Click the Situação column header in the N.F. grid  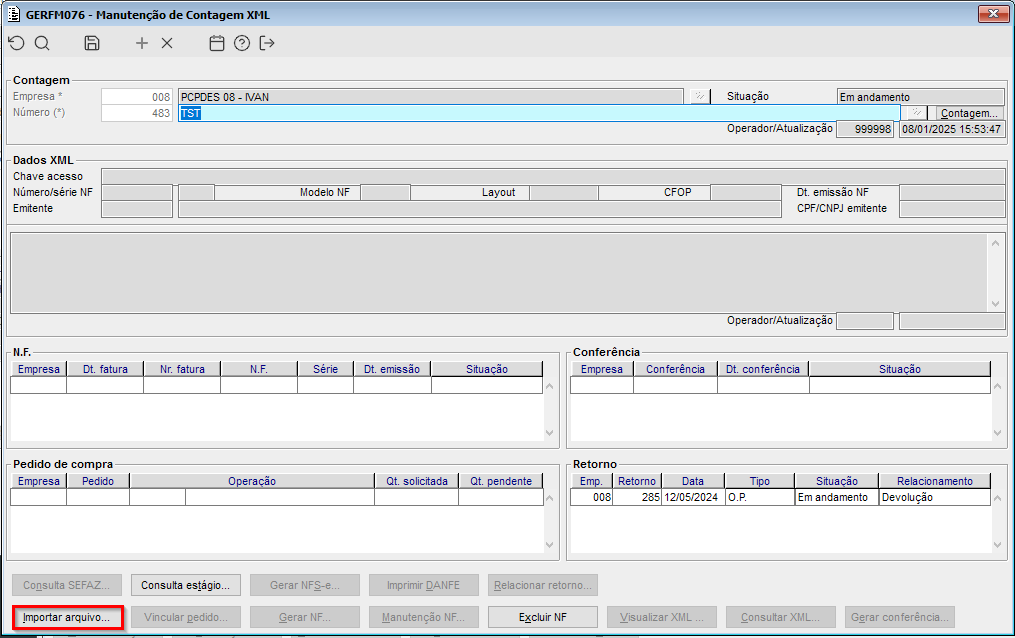click(486, 369)
